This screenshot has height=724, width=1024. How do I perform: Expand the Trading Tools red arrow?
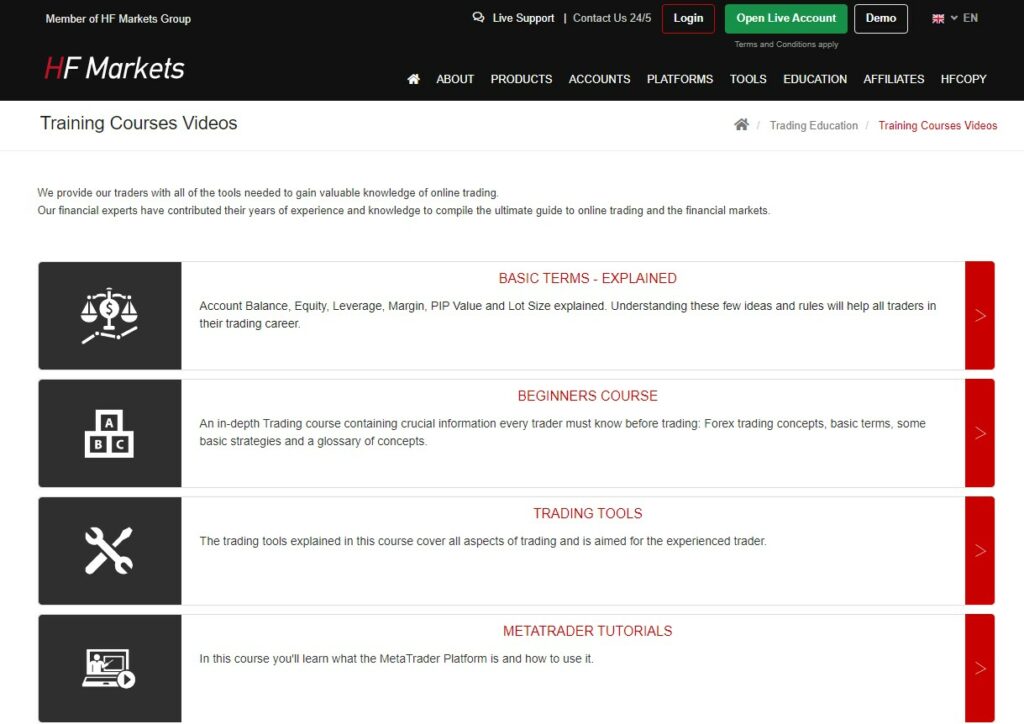[980, 551]
